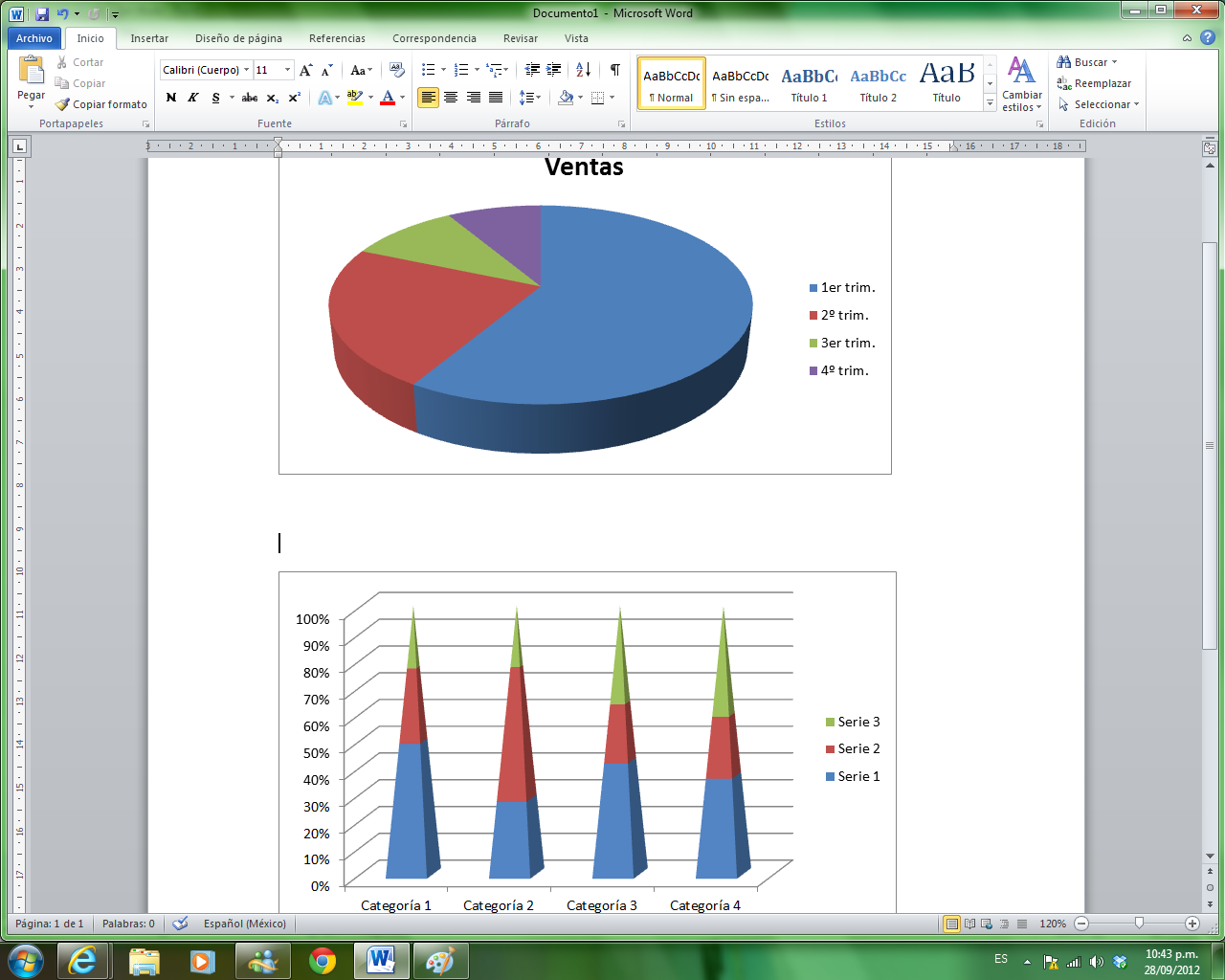Undo the last action
Screen dimensions: 1225x980
62,13
